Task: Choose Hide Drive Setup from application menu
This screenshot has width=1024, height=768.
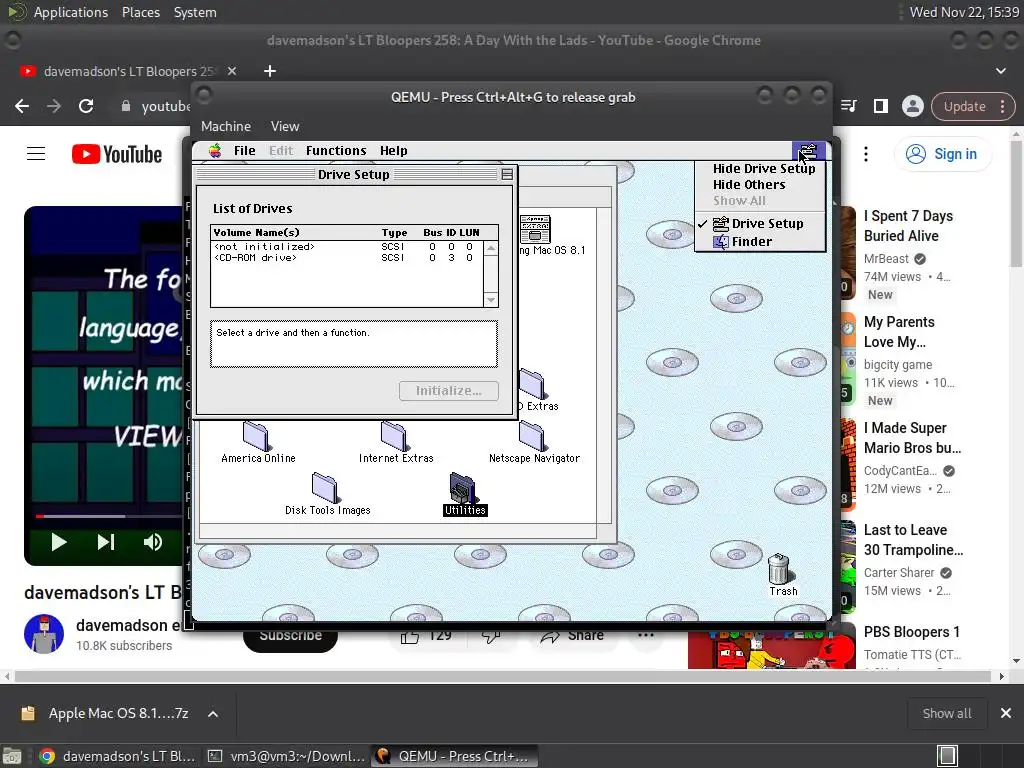Action: coord(763,168)
